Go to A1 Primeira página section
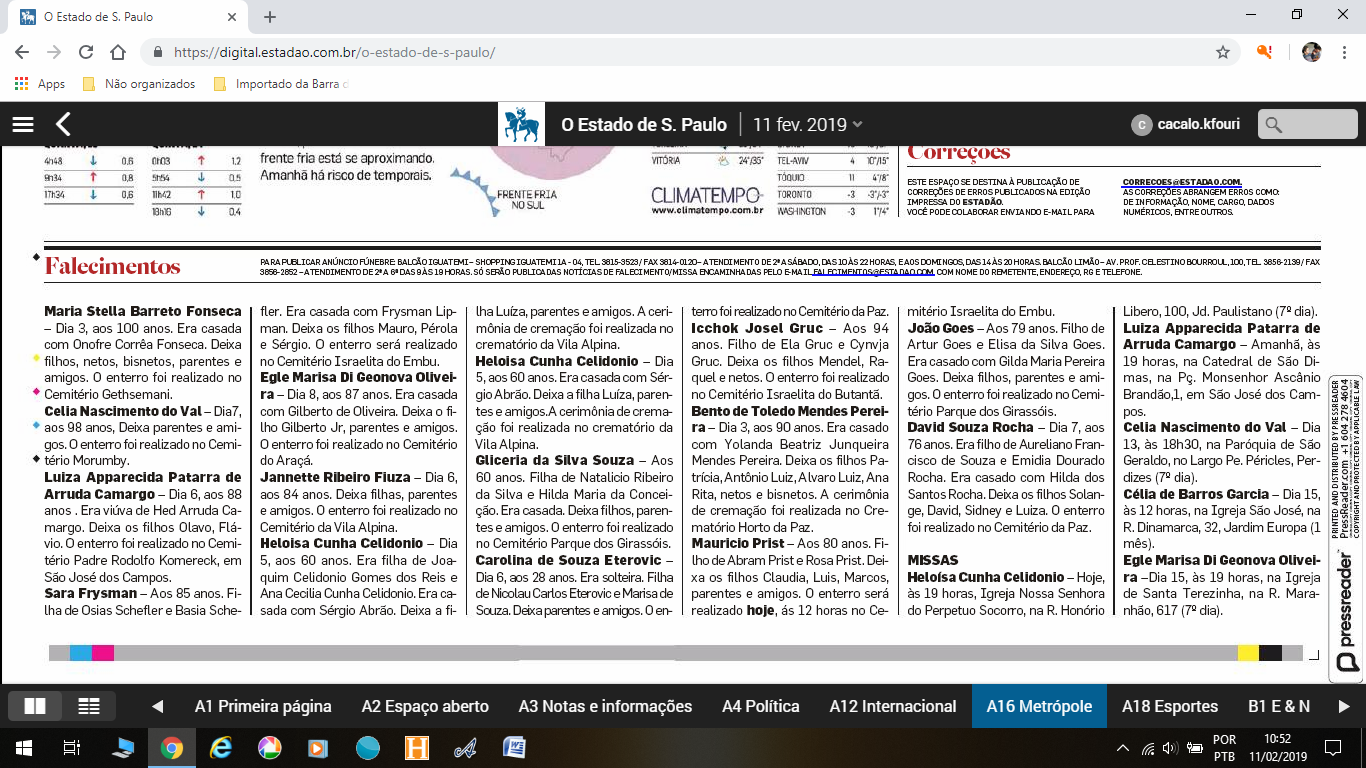The image size is (1366, 768). click(x=263, y=706)
